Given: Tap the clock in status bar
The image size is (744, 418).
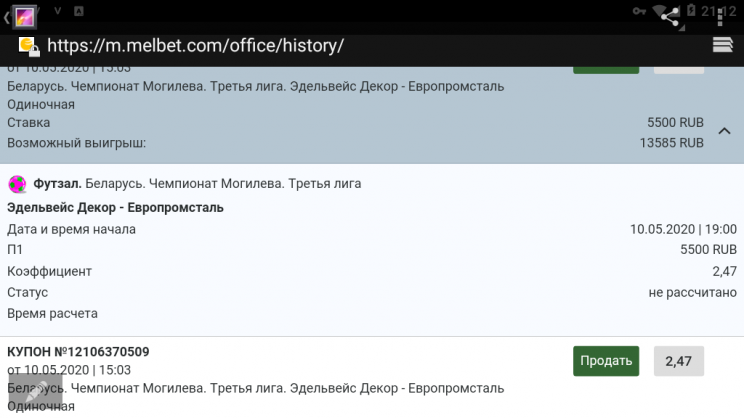Looking at the screenshot, I should (716, 11).
